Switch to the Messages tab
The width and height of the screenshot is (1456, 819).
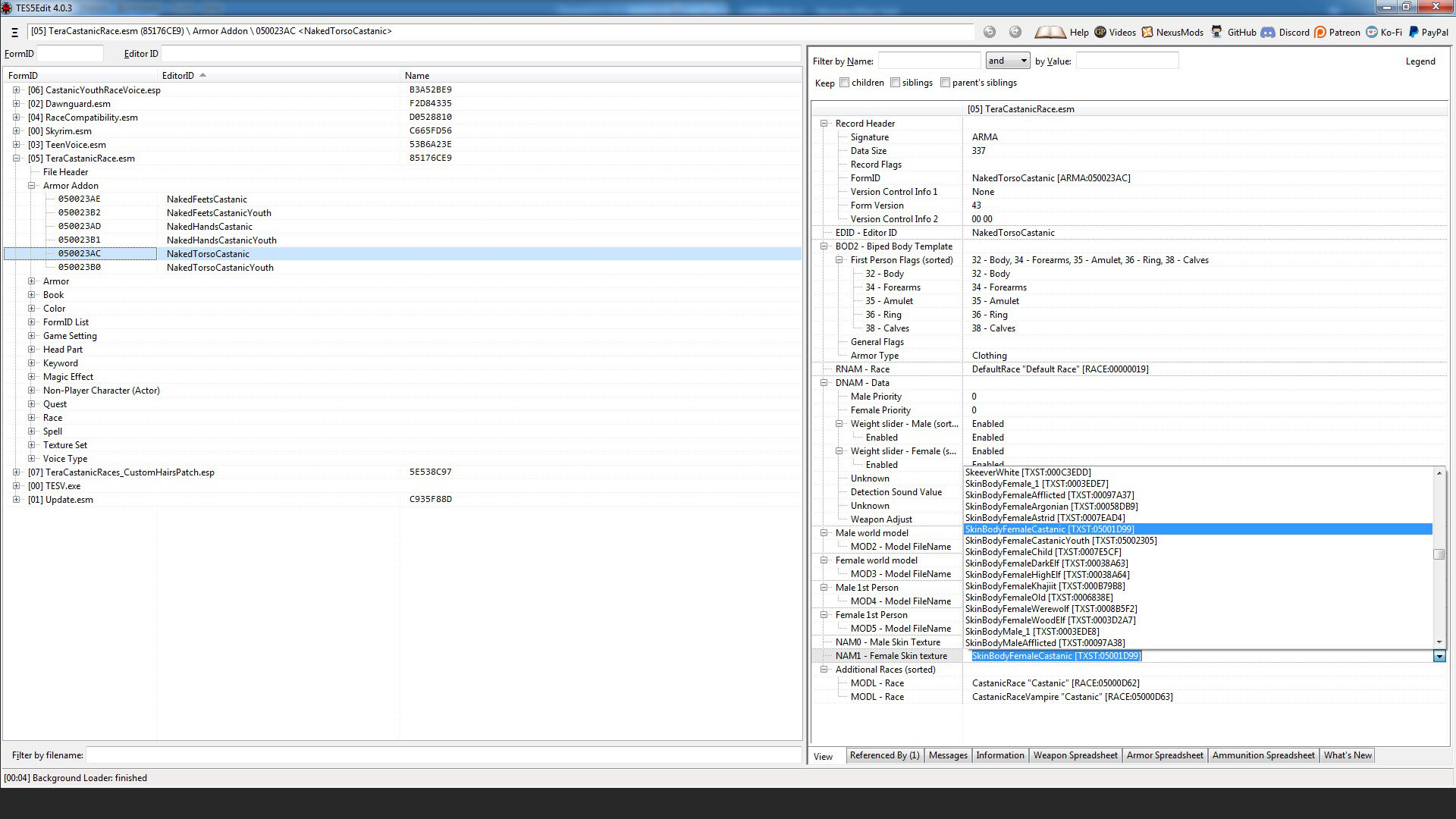point(948,755)
